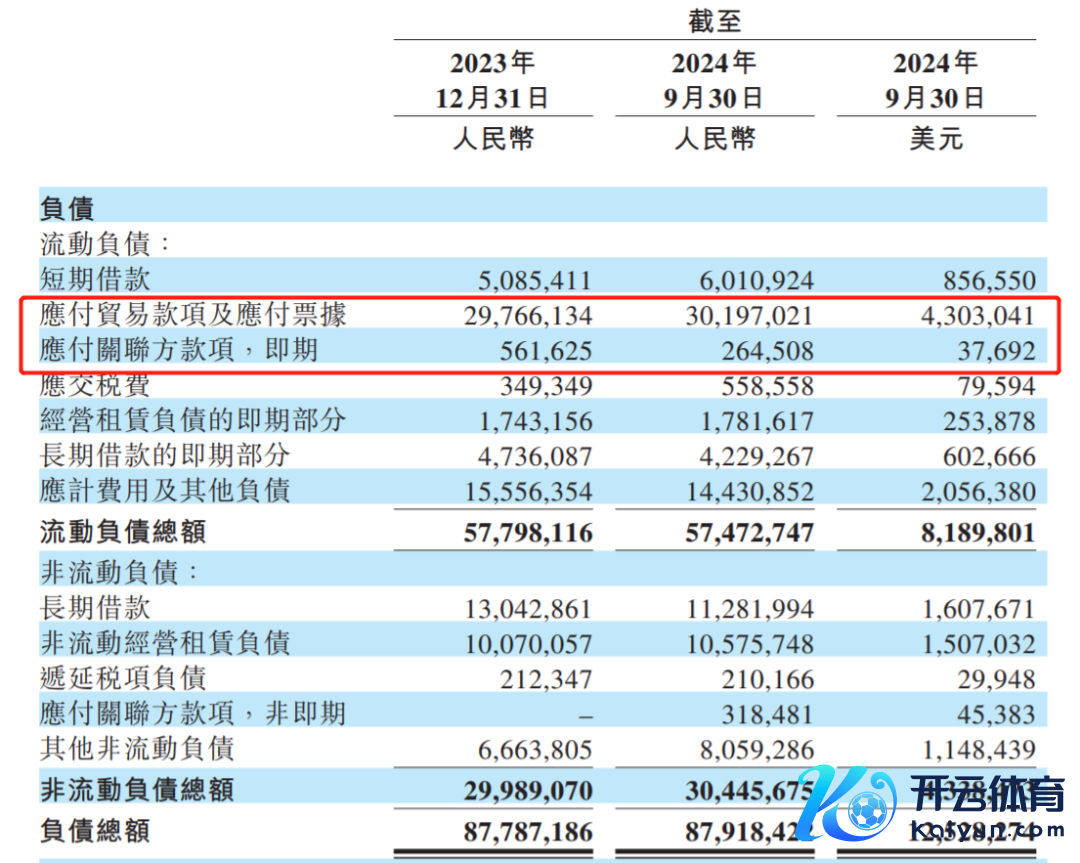
Task: Click the 非流動負債 subsection label
Action: coord(119,572)
